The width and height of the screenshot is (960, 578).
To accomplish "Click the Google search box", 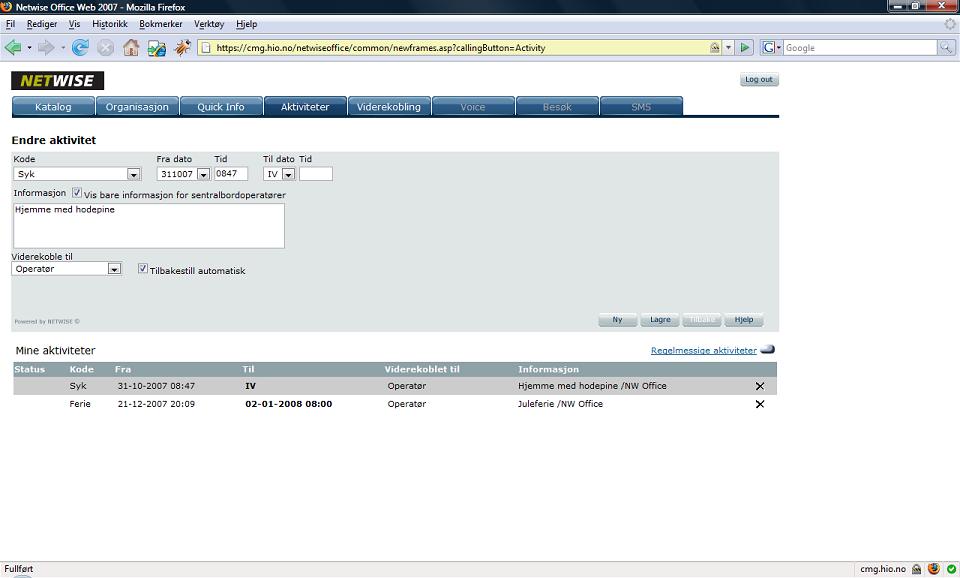I will point(860,48).
